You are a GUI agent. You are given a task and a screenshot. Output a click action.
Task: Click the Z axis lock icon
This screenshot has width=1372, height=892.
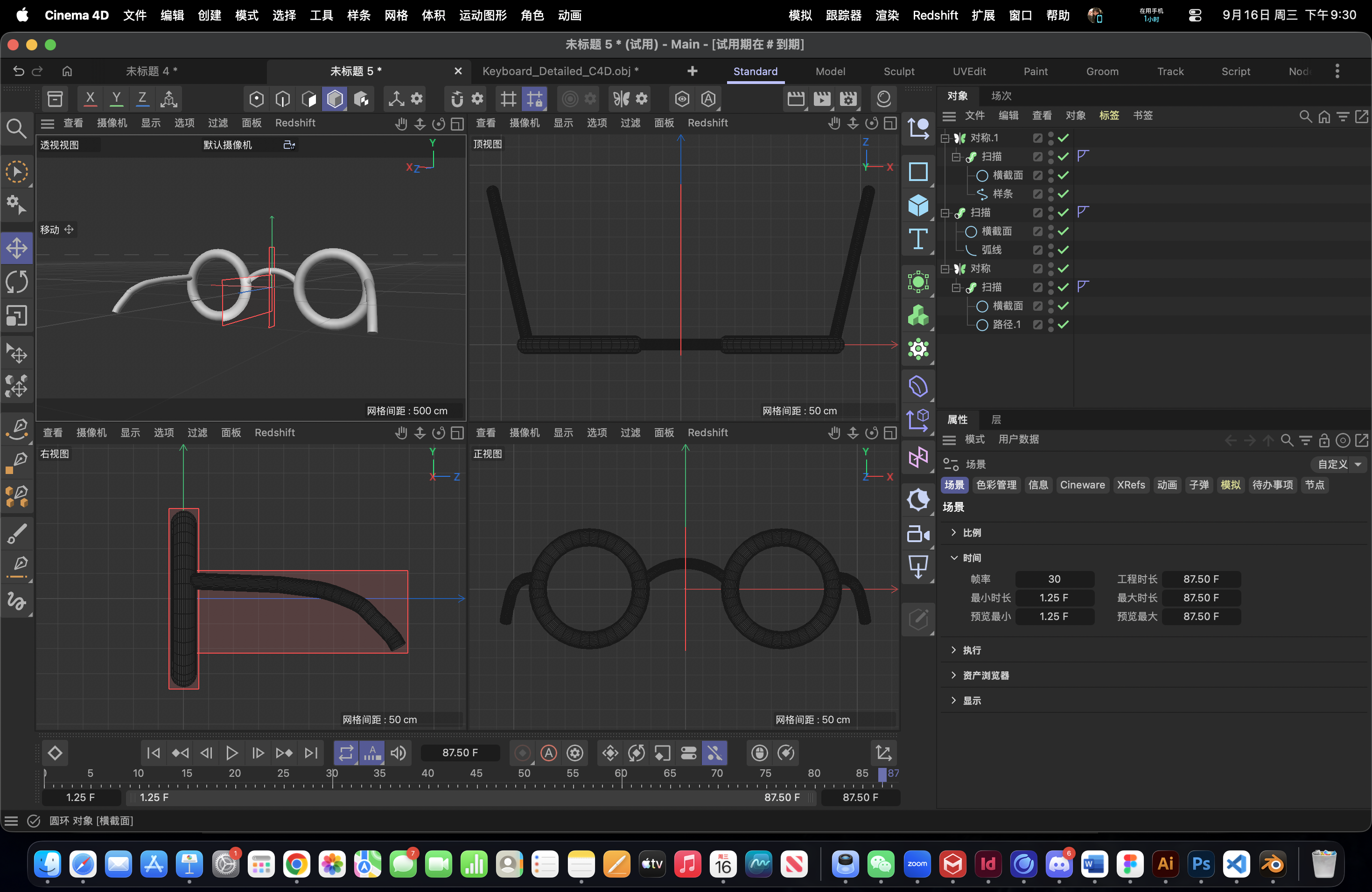[142, 99]
